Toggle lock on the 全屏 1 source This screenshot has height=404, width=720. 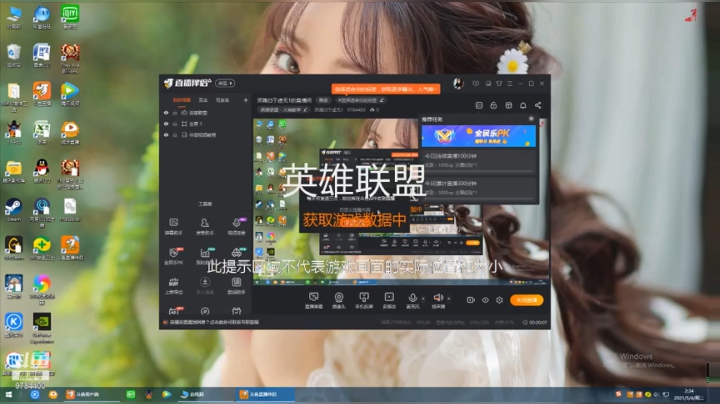(175, 123)
